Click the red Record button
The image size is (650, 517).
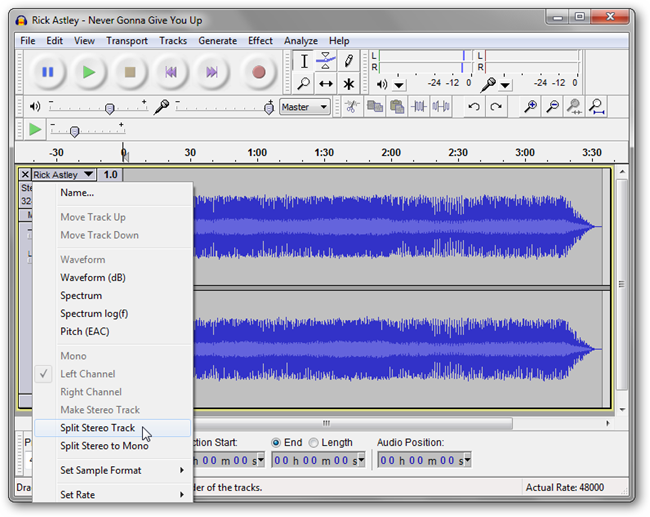(x=258, y=72)
